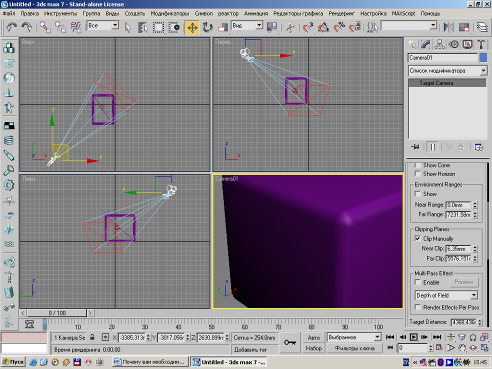Screen dimensions: 492x369
Task: Open the Utilities hammer panel icon
Action: point(481,44)
